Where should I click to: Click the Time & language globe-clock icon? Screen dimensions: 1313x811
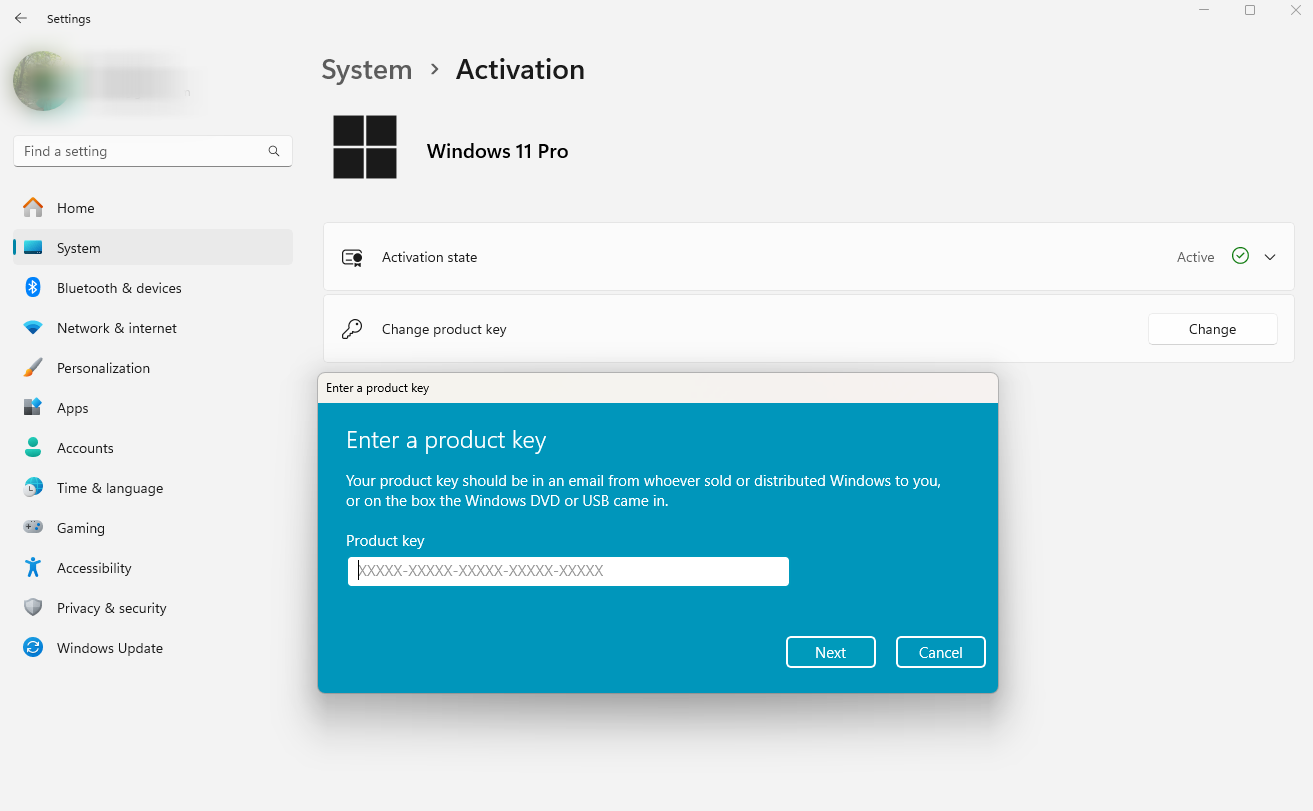(x=33, y=488)
